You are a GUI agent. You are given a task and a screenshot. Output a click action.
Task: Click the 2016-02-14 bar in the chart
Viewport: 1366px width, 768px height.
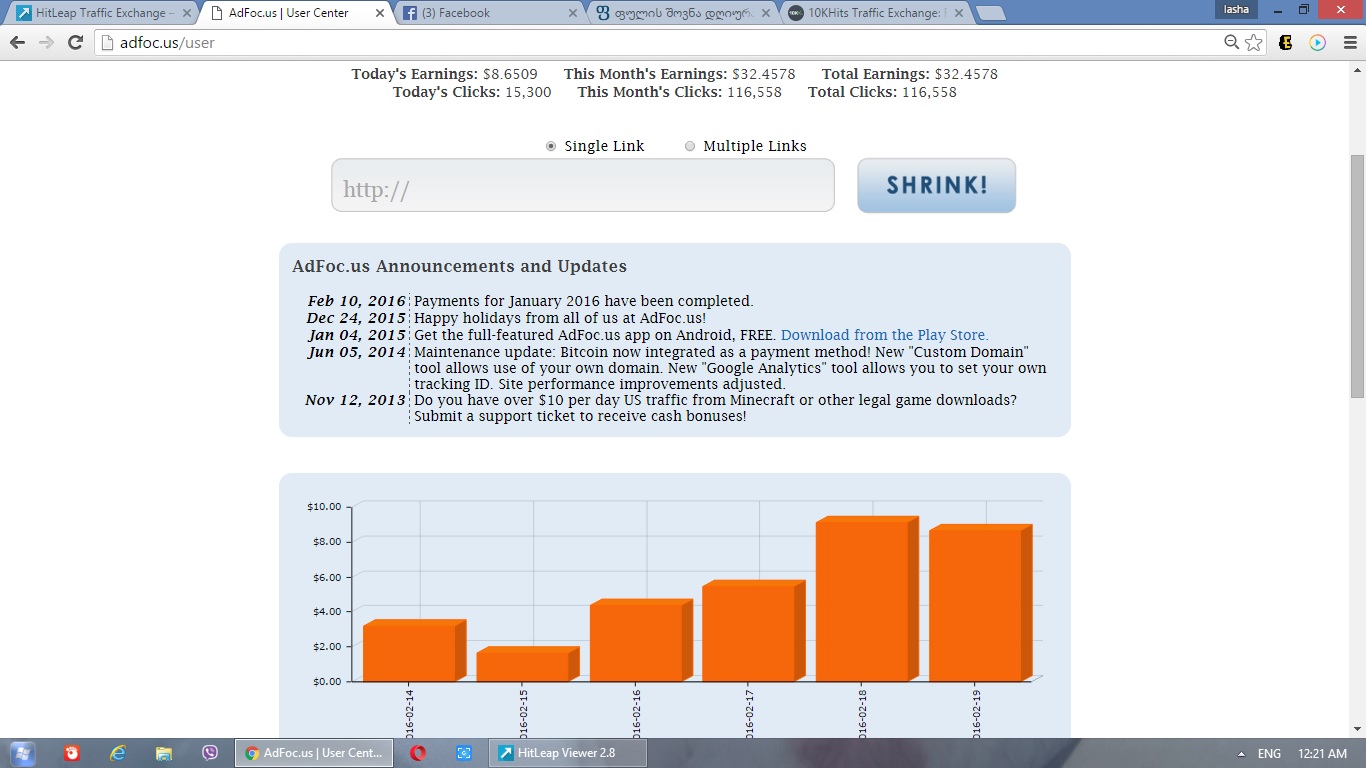pos(414,651)
